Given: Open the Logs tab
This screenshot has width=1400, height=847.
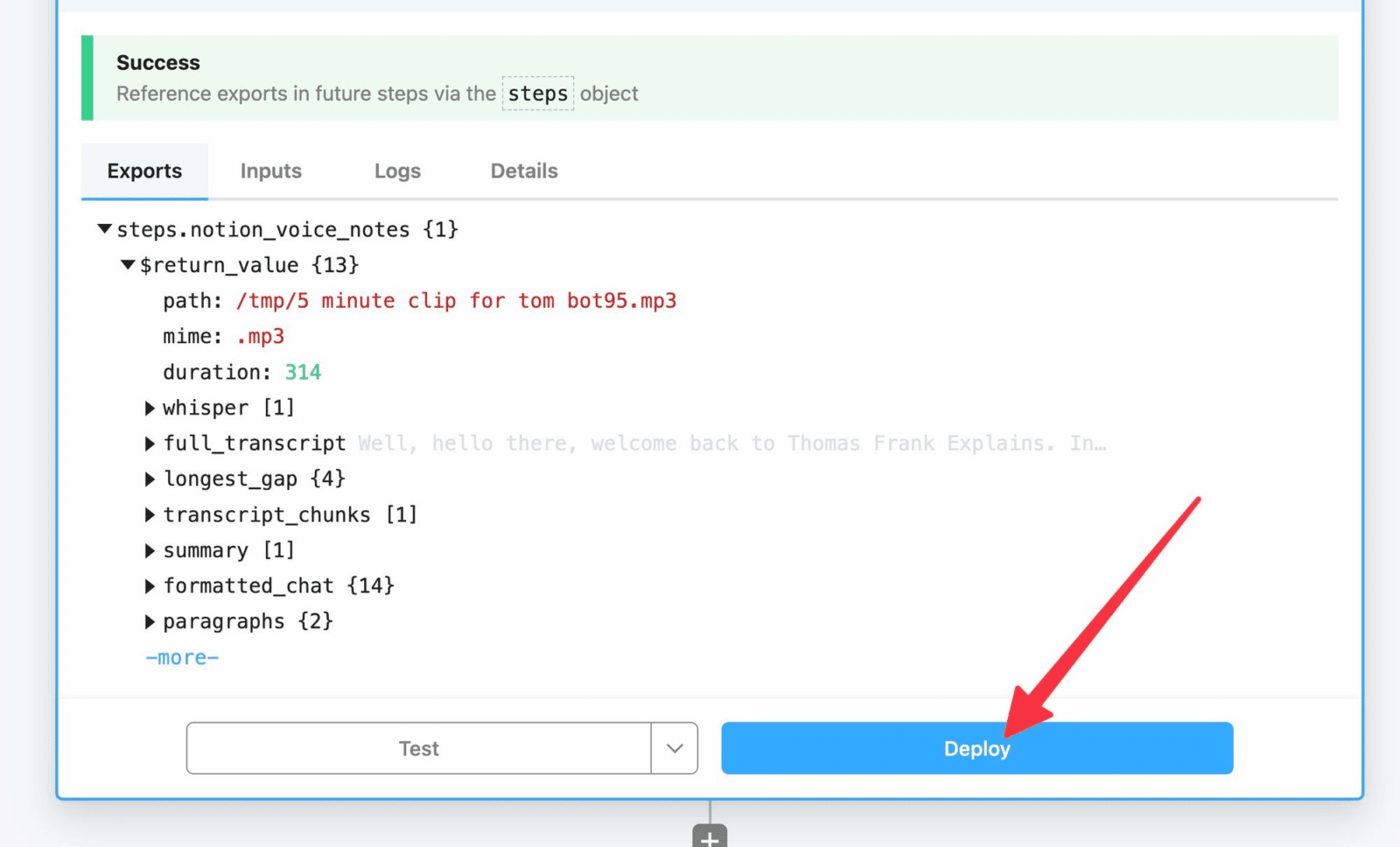Looking at the screenshot, I should pos(396,171).
